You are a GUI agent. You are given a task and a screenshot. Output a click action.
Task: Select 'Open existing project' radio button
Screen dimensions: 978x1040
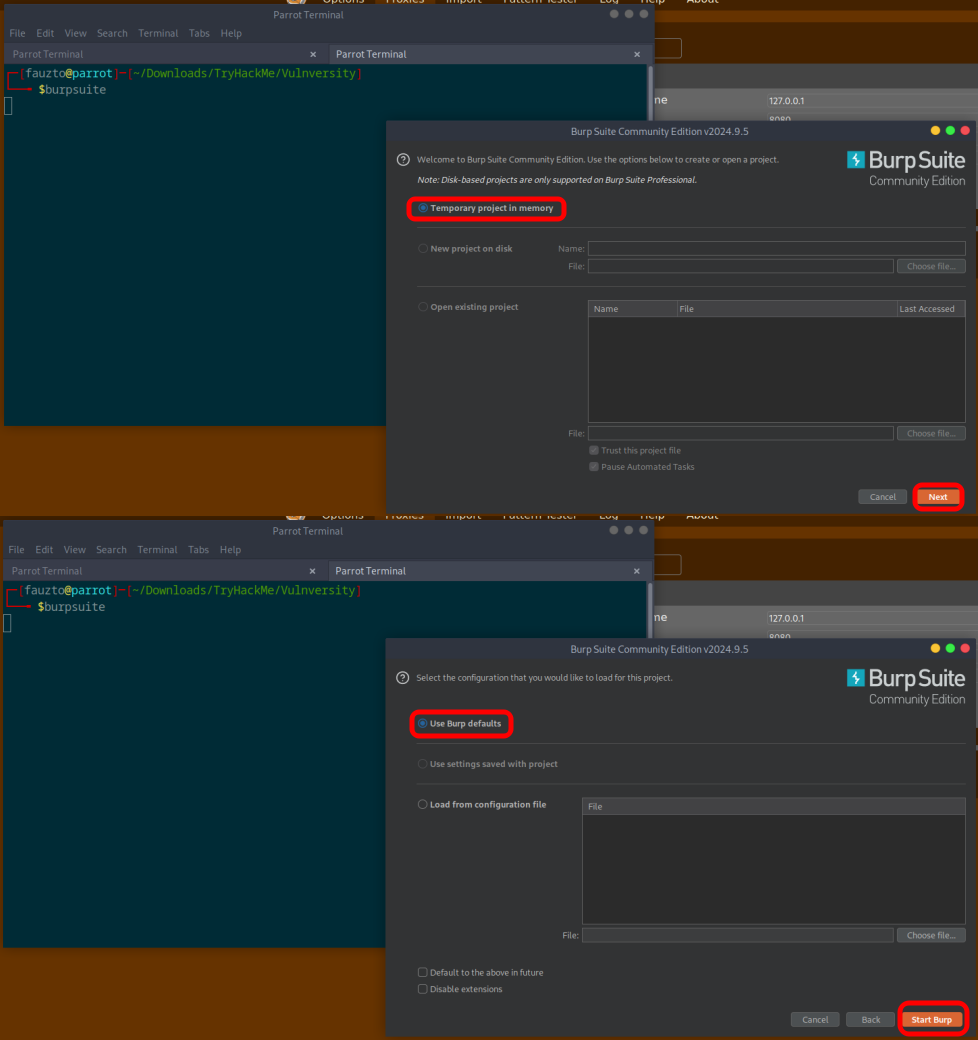(x=423, y=307)
